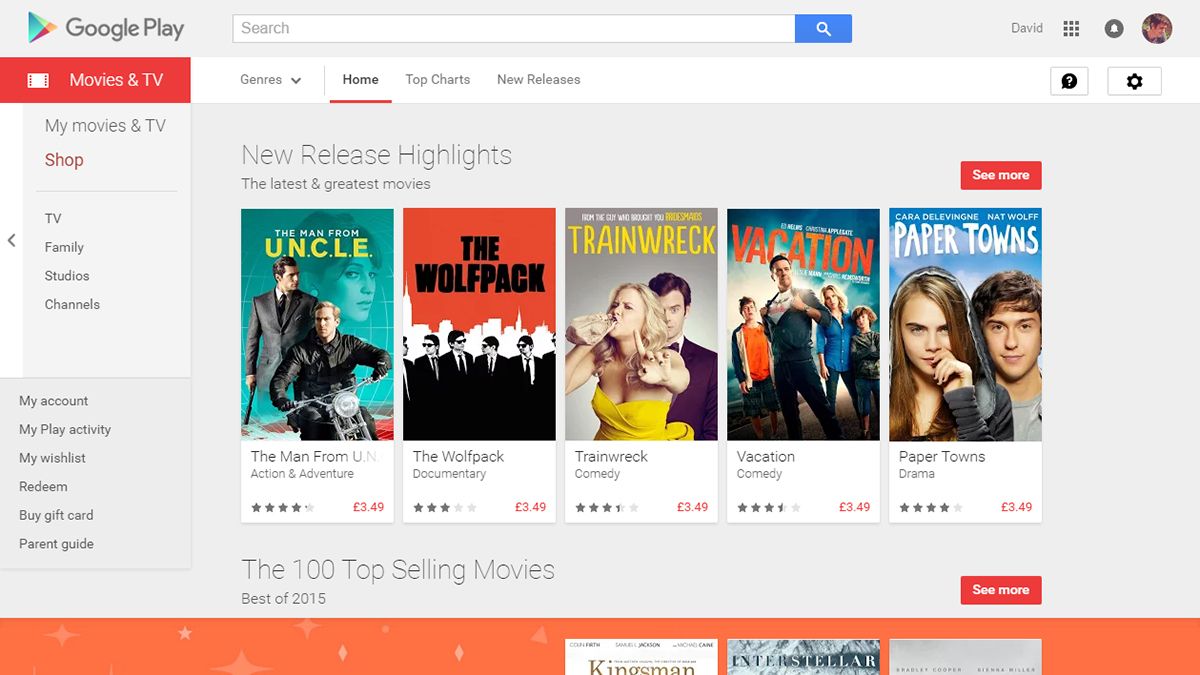Switch to the Top Charts tab

(x=437, y=80)
